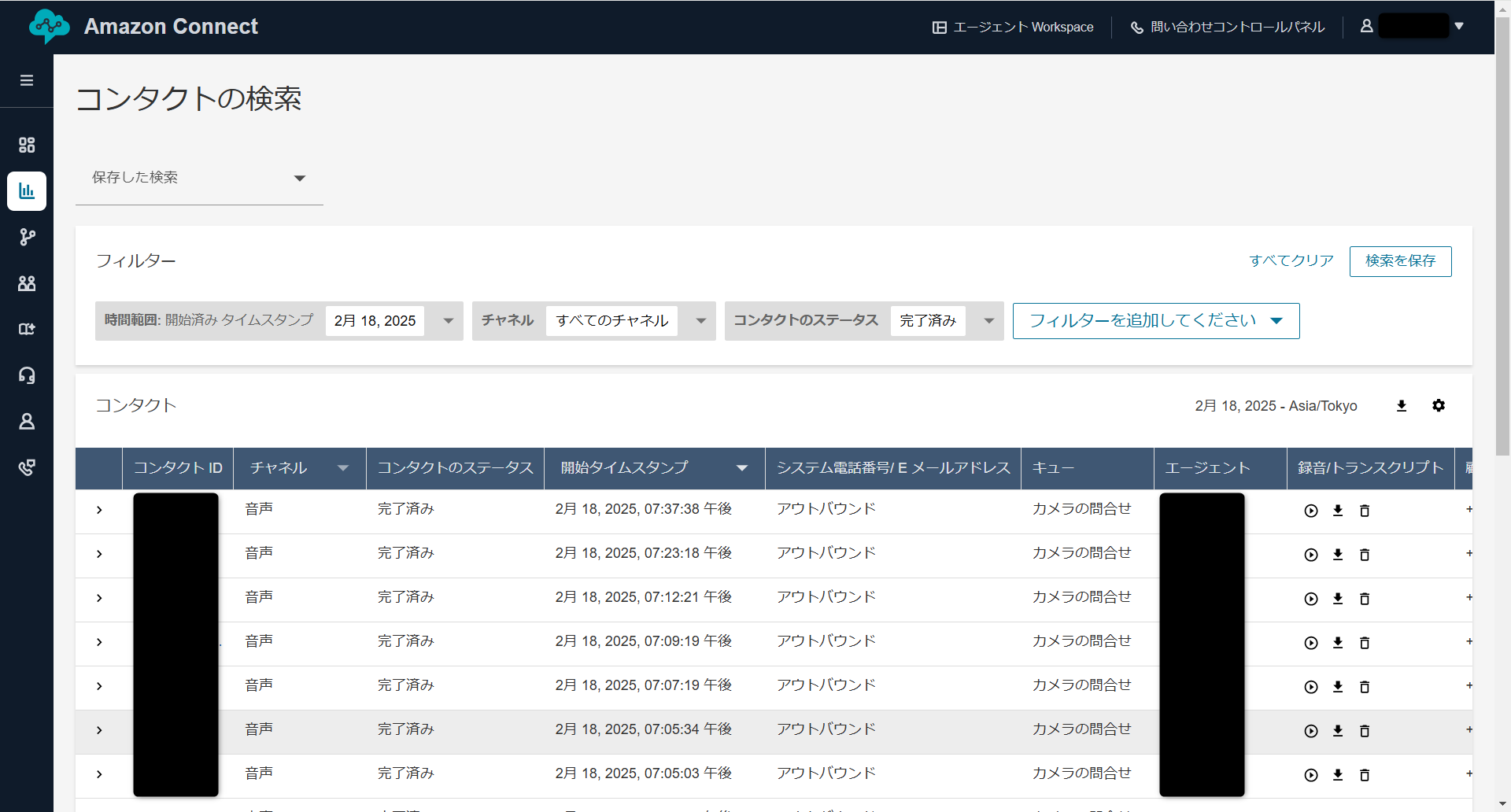Viewport: 1511px width, 812px height.
Task: Open the routing flows icon in sidebar
Action: 27,237
